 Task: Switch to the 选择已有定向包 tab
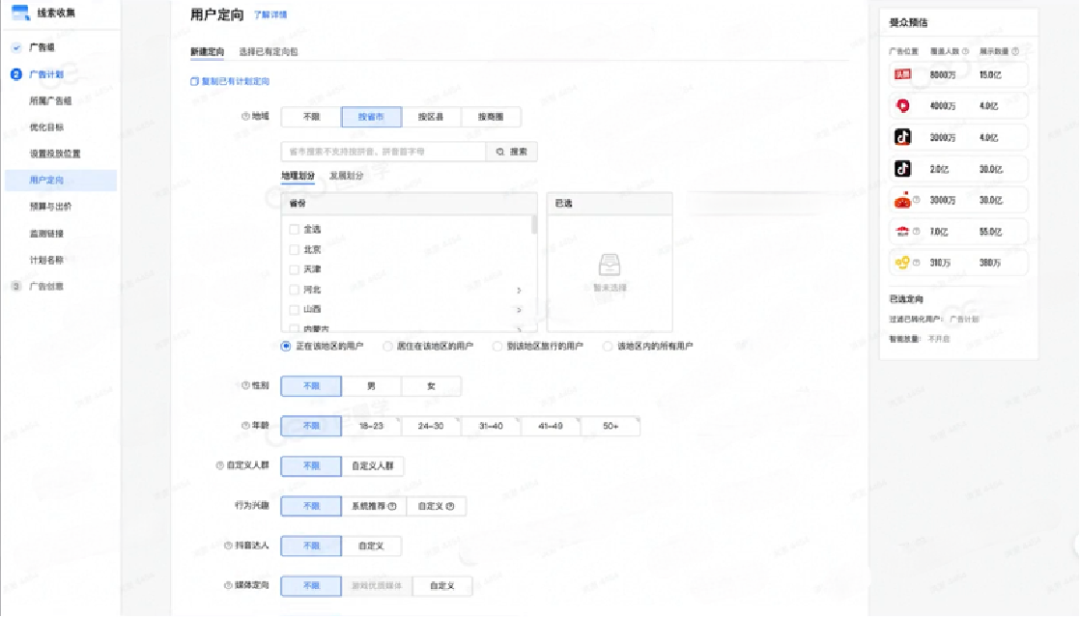[x=268, y=51]
